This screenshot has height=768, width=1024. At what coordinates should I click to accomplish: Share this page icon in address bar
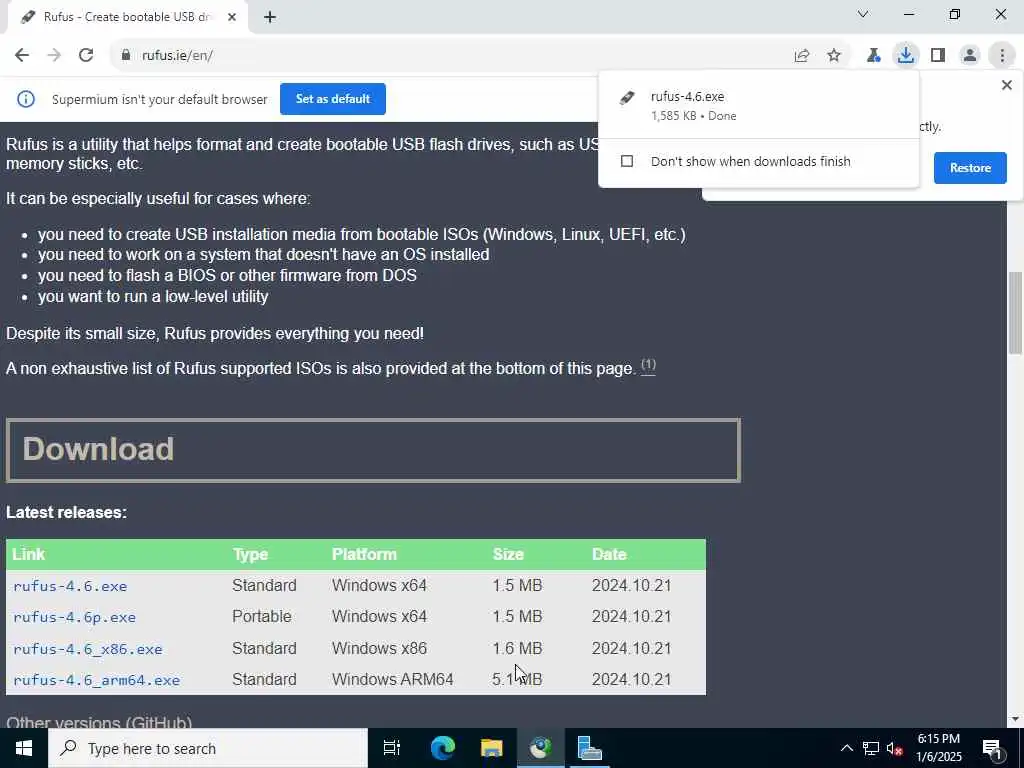[x=802, y=56]
